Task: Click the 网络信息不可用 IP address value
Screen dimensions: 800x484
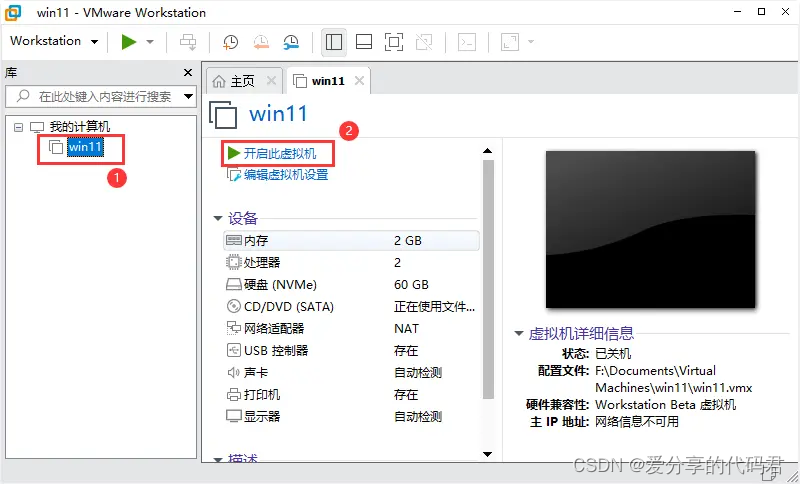Action: pos(637,421)
